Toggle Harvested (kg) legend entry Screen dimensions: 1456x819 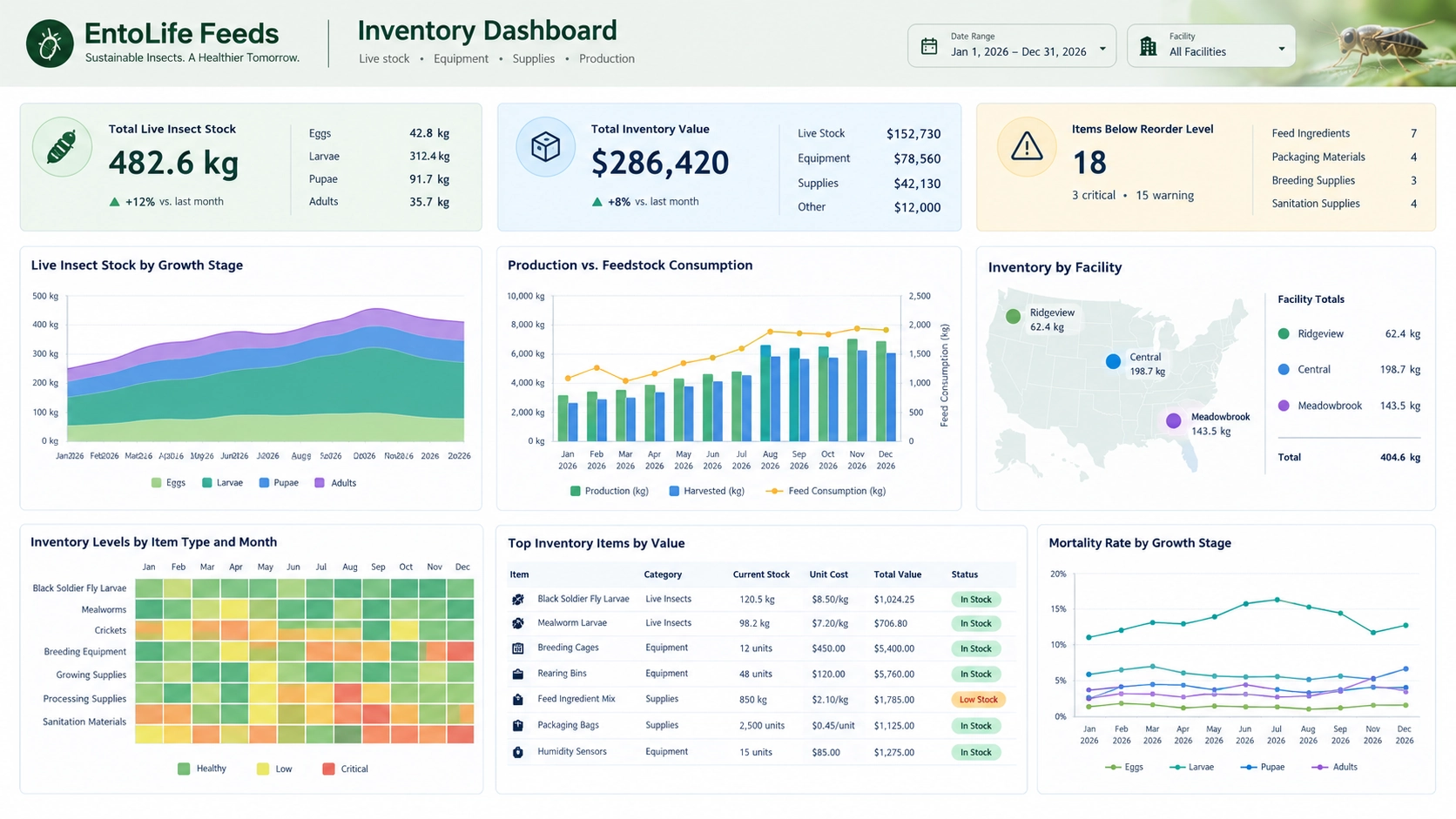click(x=706, y=492)
